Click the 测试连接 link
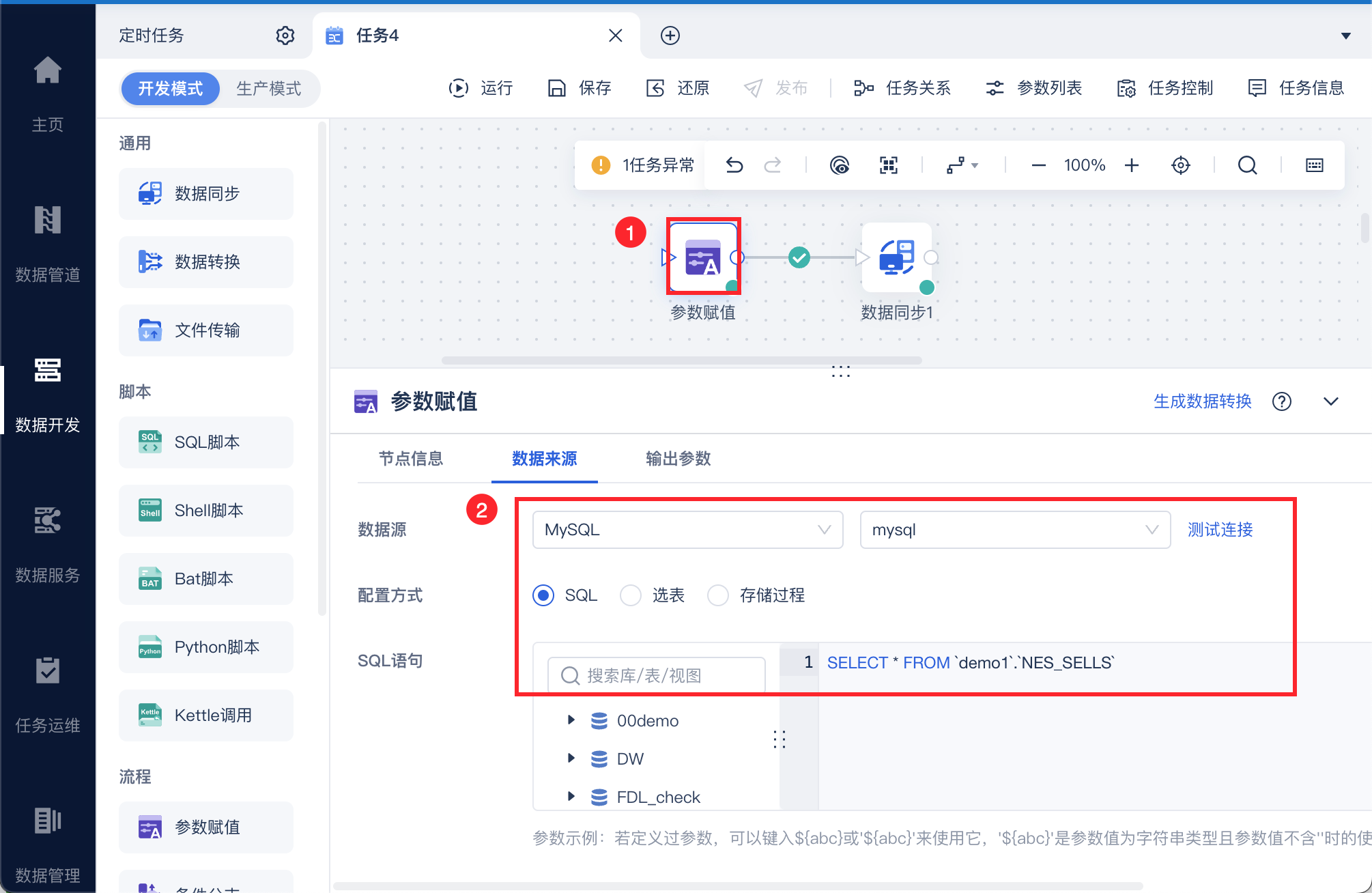Image resolution: width=1372 pixels, height=893 pixels. [x=1220, y=530]
